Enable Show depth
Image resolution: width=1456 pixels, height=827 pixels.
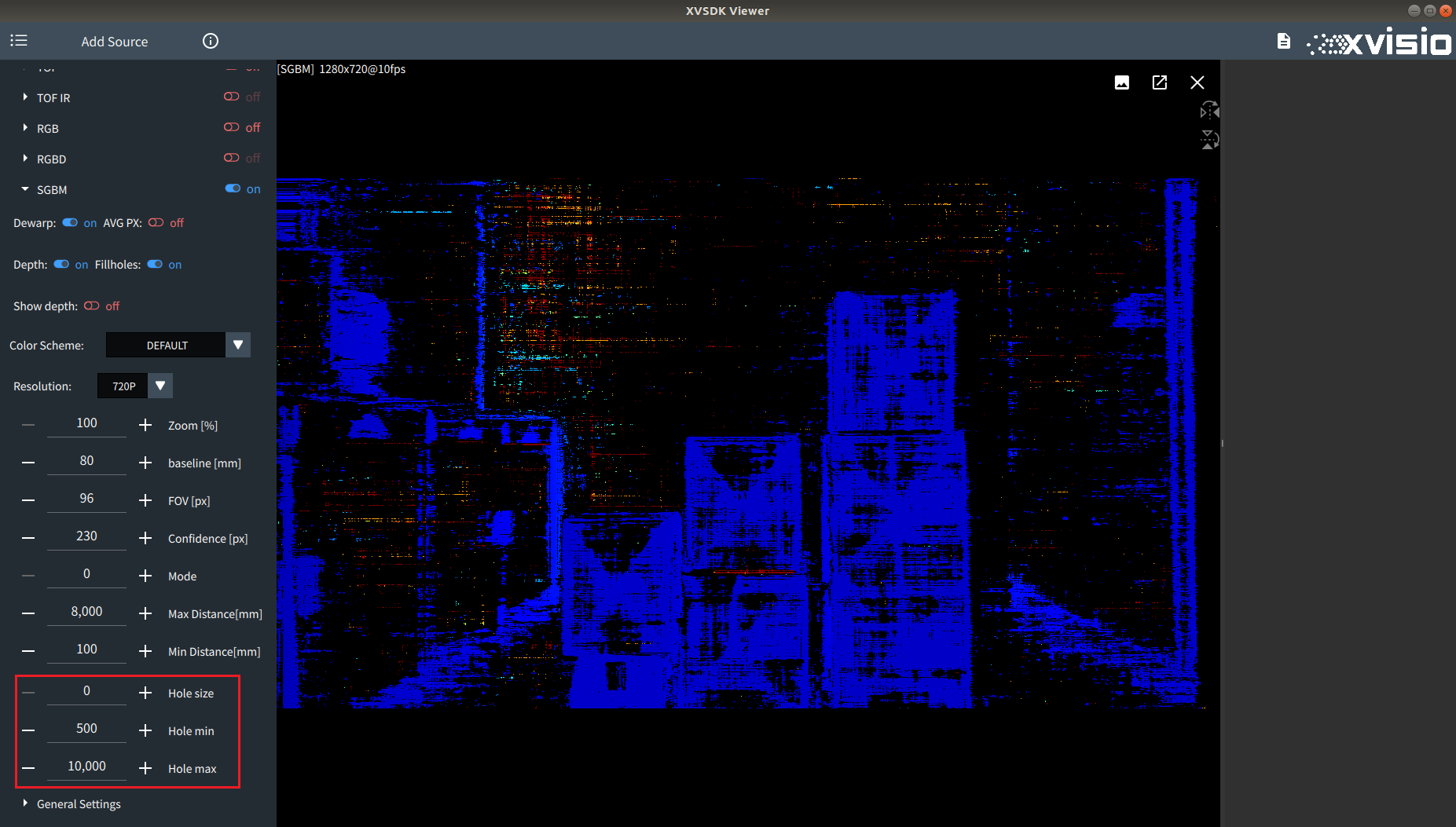(x=92, y=306)
